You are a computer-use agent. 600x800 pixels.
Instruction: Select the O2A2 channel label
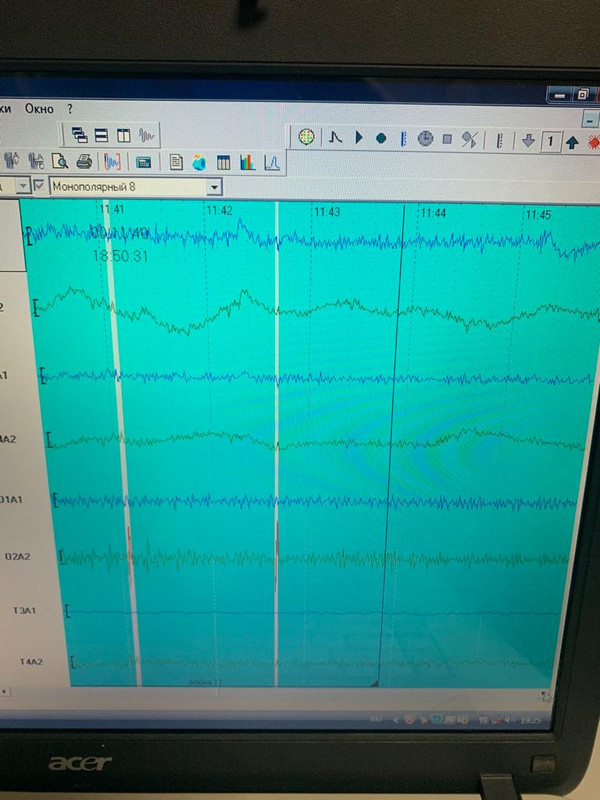pyautogui.click(x=18, y=557)
